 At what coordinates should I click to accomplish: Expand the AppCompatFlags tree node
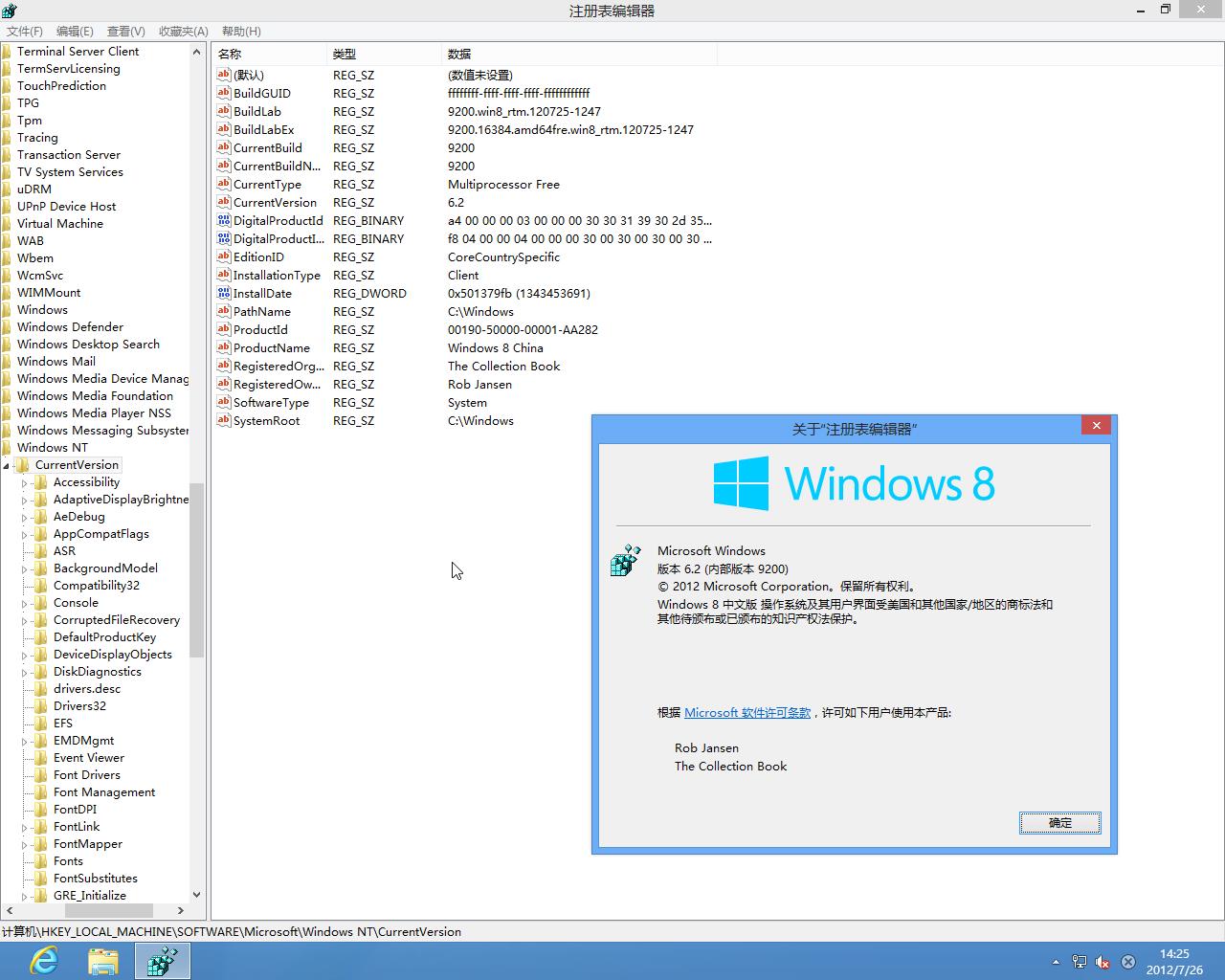coord(25,535)
